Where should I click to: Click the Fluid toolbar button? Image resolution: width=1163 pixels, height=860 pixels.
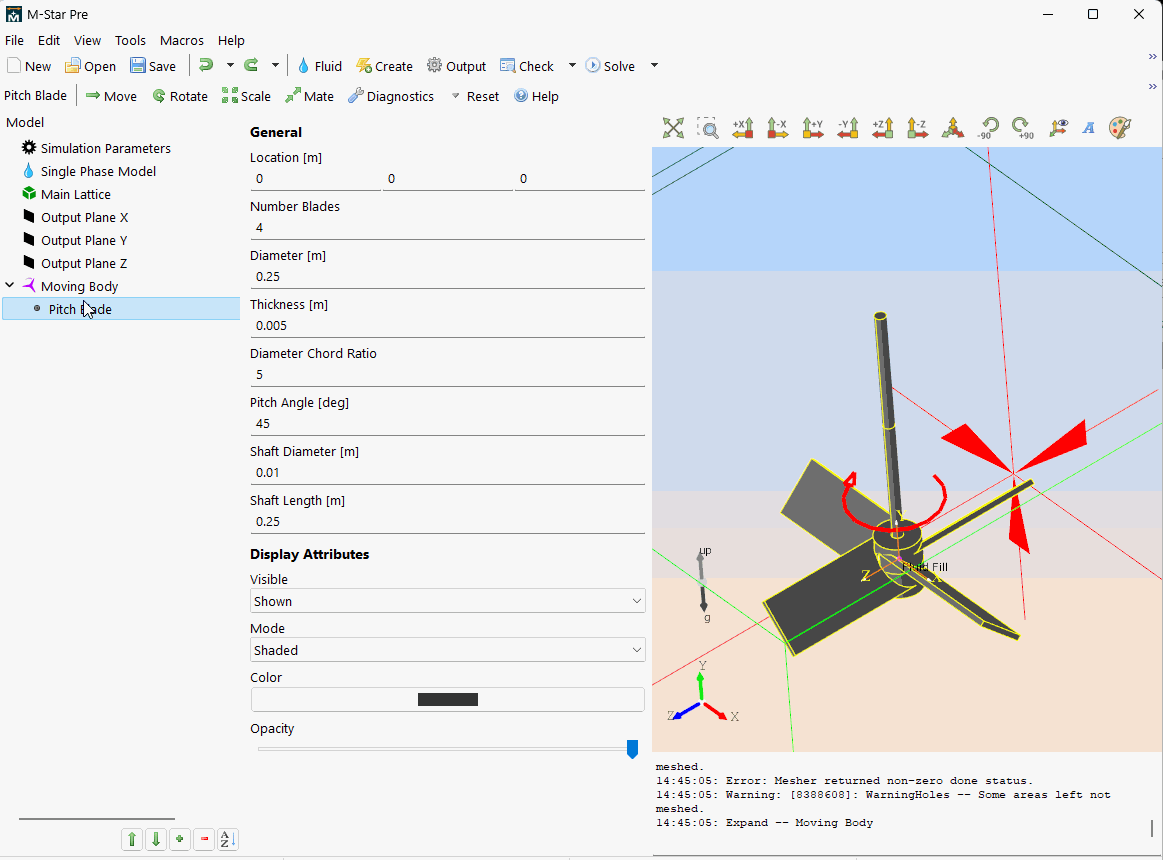click(320, 66)
